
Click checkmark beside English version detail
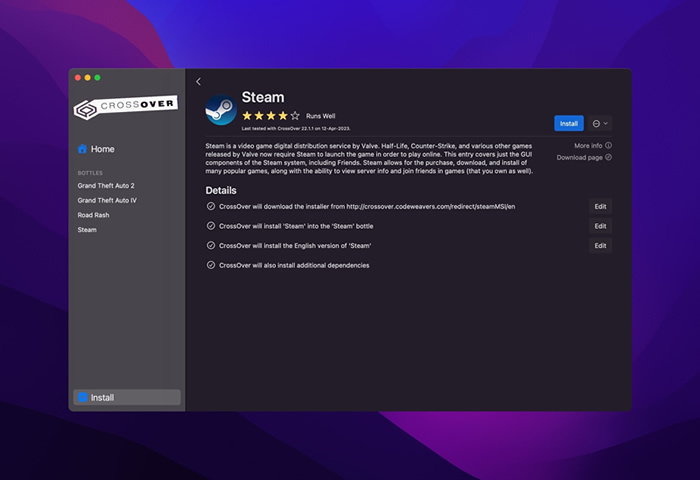tap(211, 246)
